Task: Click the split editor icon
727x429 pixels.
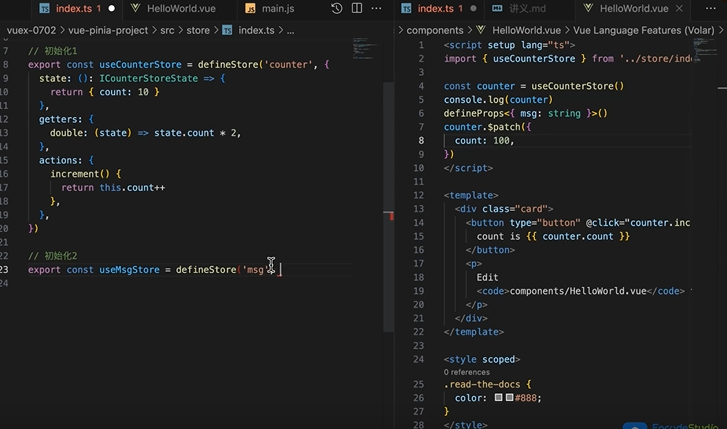Action: click(357, 8)
